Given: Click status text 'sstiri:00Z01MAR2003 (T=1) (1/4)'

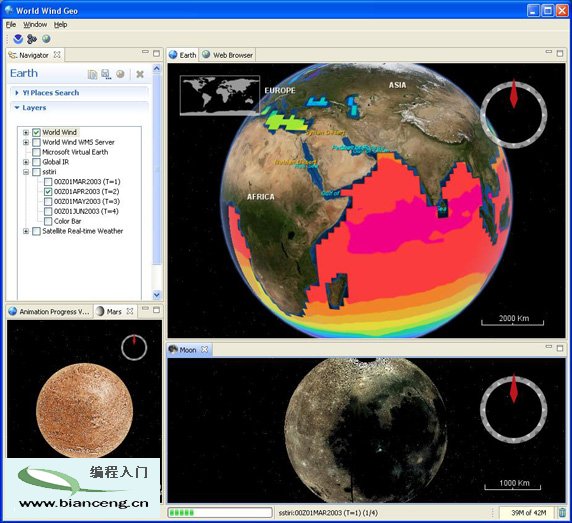Looking at the screenshot, I should (328, 513).
